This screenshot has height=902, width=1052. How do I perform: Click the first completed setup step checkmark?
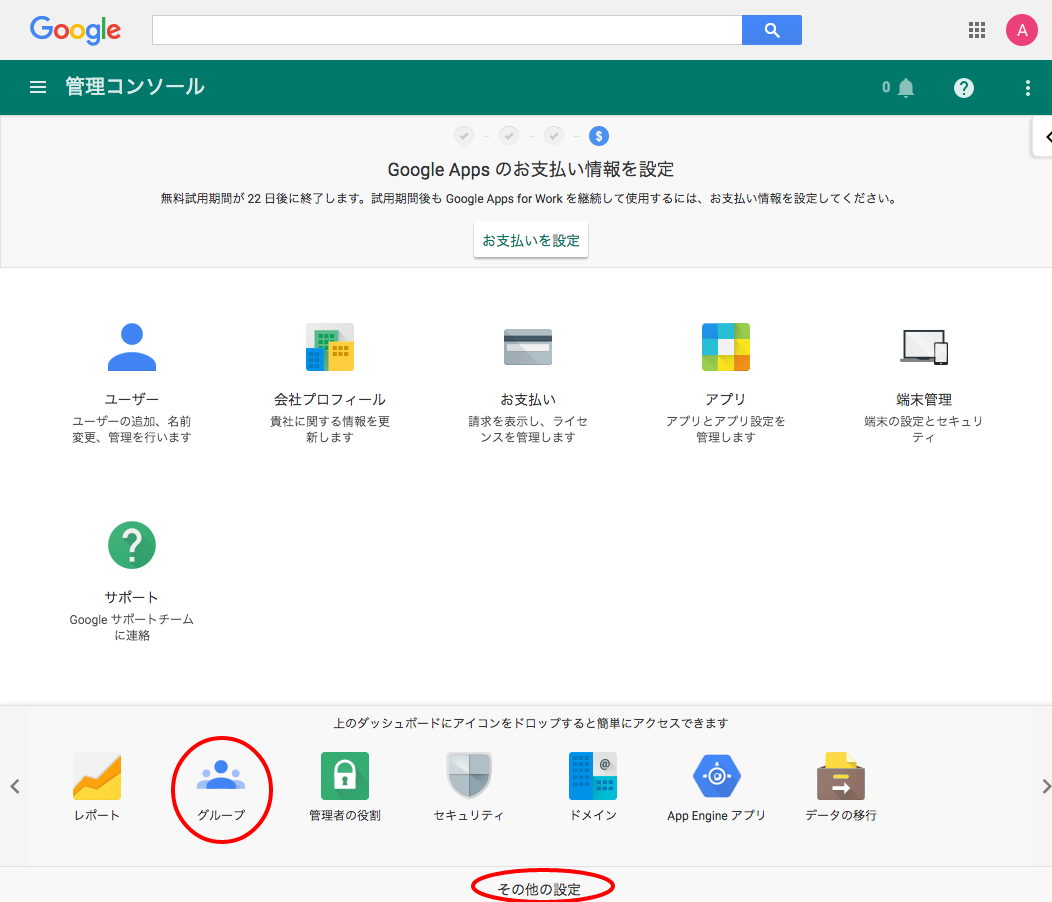point(464,136)
